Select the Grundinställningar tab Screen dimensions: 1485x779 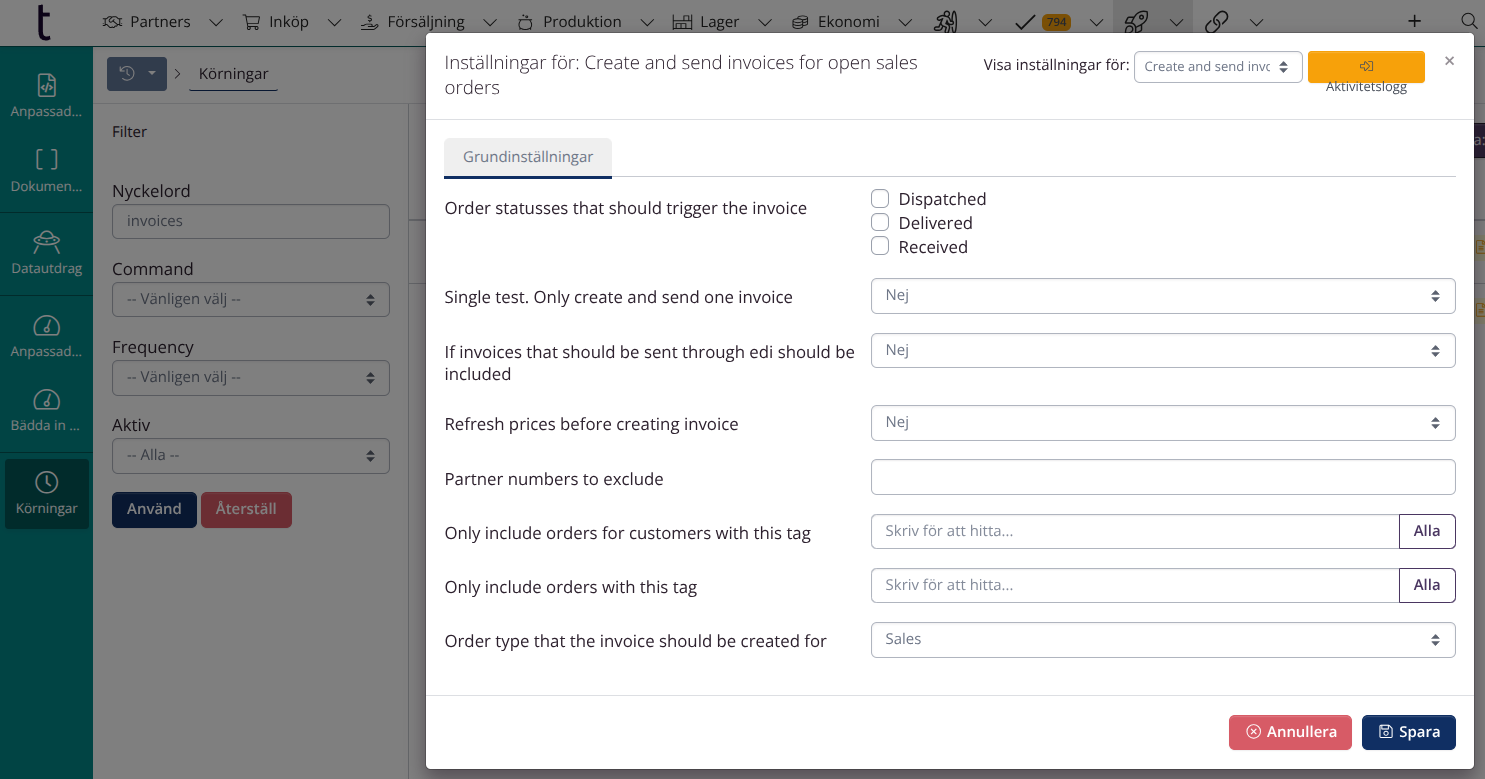[528, 158]
